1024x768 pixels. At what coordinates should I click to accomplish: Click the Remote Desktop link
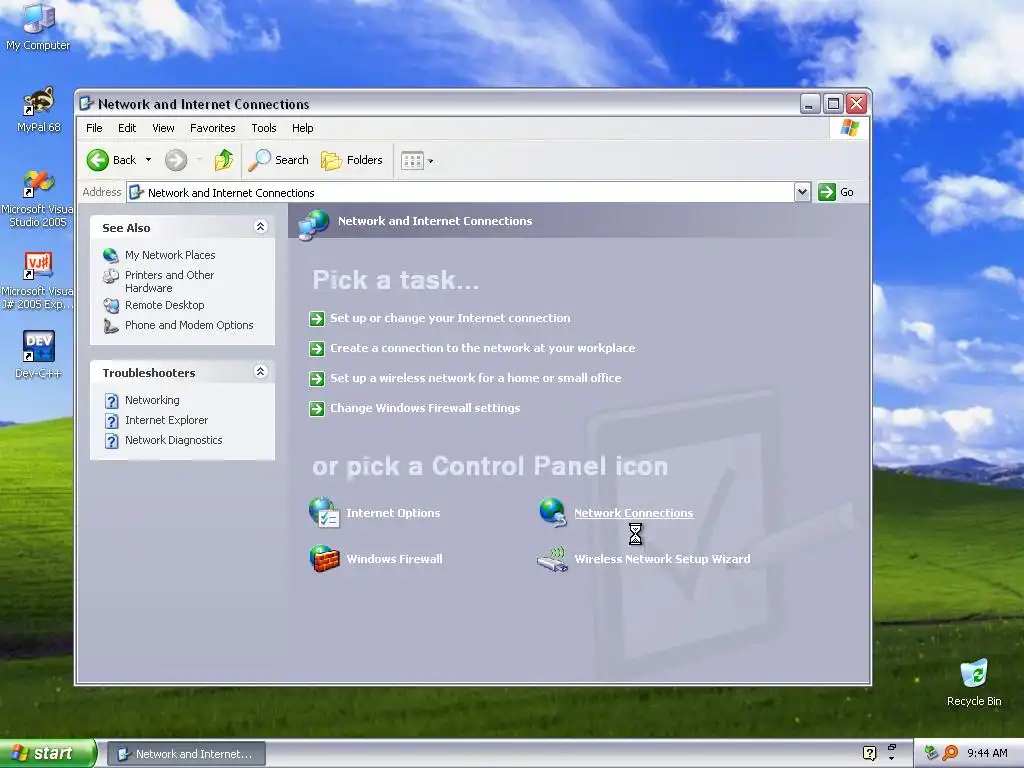[165, 306]
